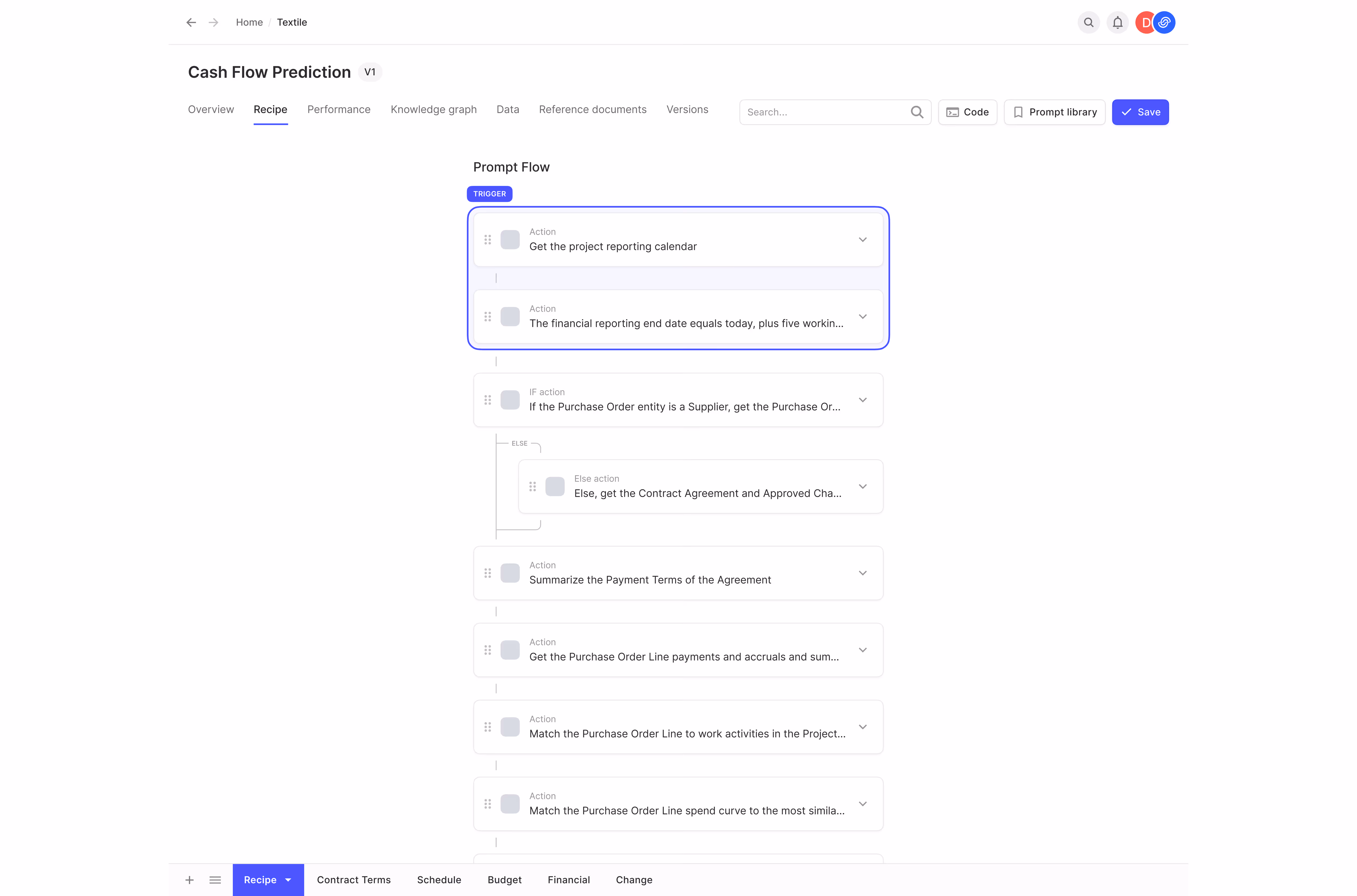
Task: Expand the Get the project reporting calendar action
Action: pos(862,239)
